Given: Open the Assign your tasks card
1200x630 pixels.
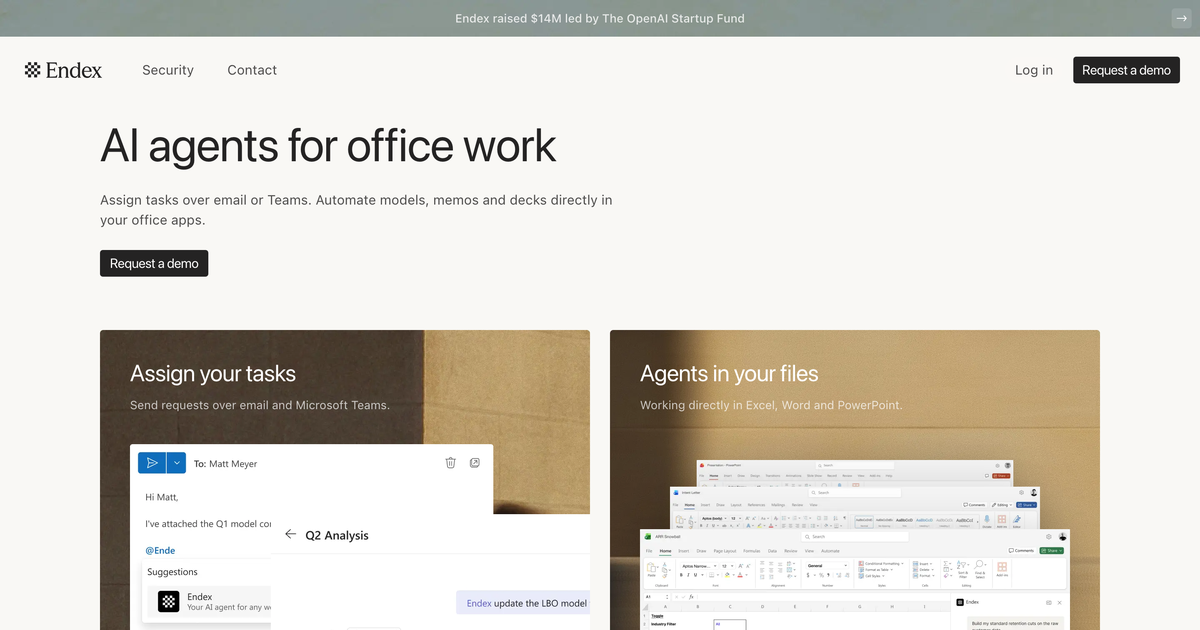Looking at the screenshot, I should point(345,480).
